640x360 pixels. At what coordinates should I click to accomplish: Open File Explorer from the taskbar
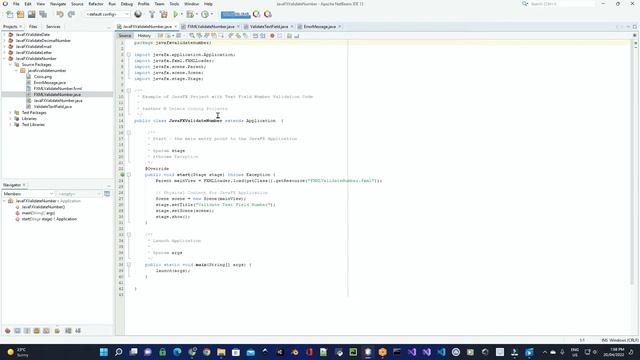[221, 352]
